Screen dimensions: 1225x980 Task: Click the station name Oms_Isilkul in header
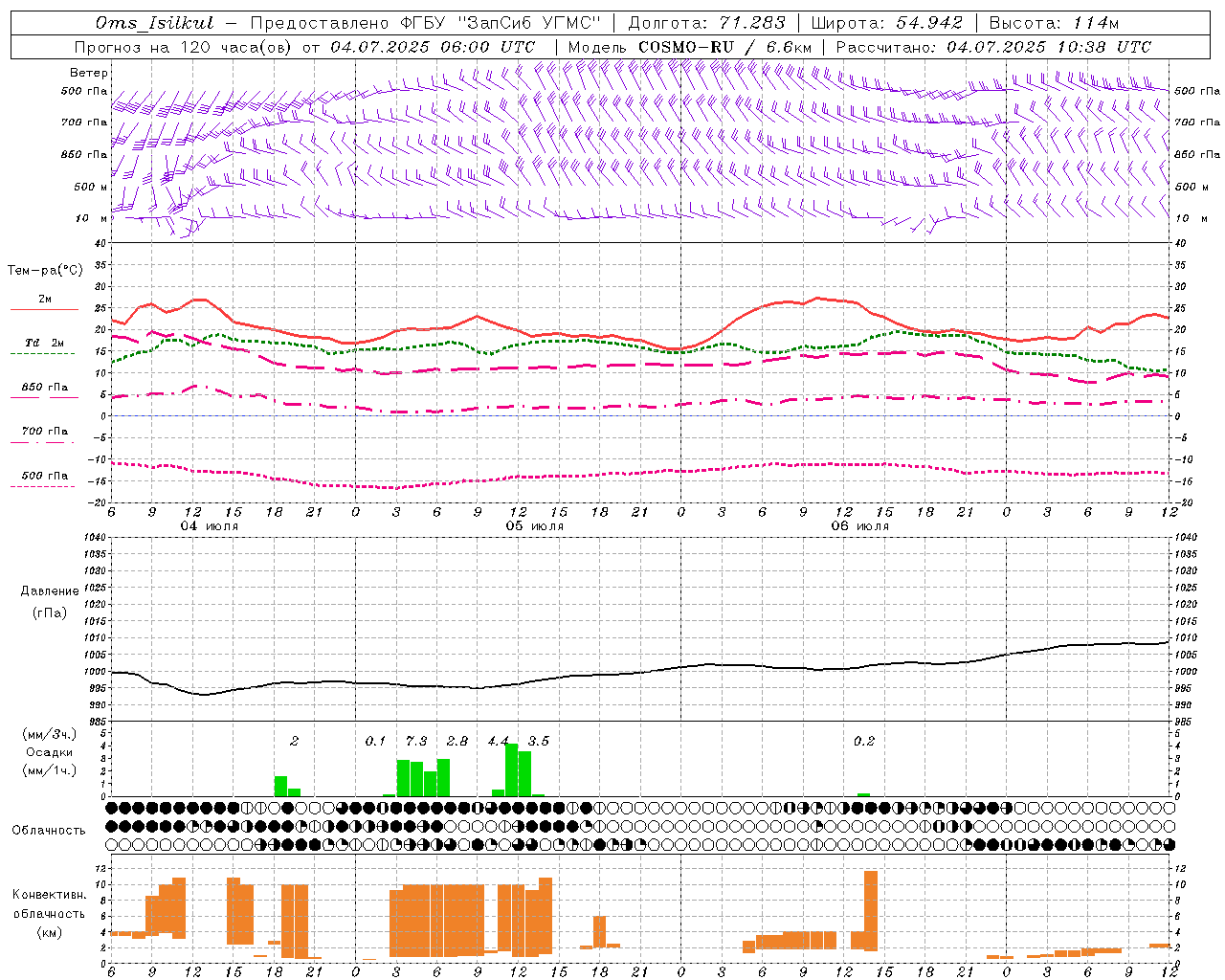pyautogui.click(x=155, y=23)
